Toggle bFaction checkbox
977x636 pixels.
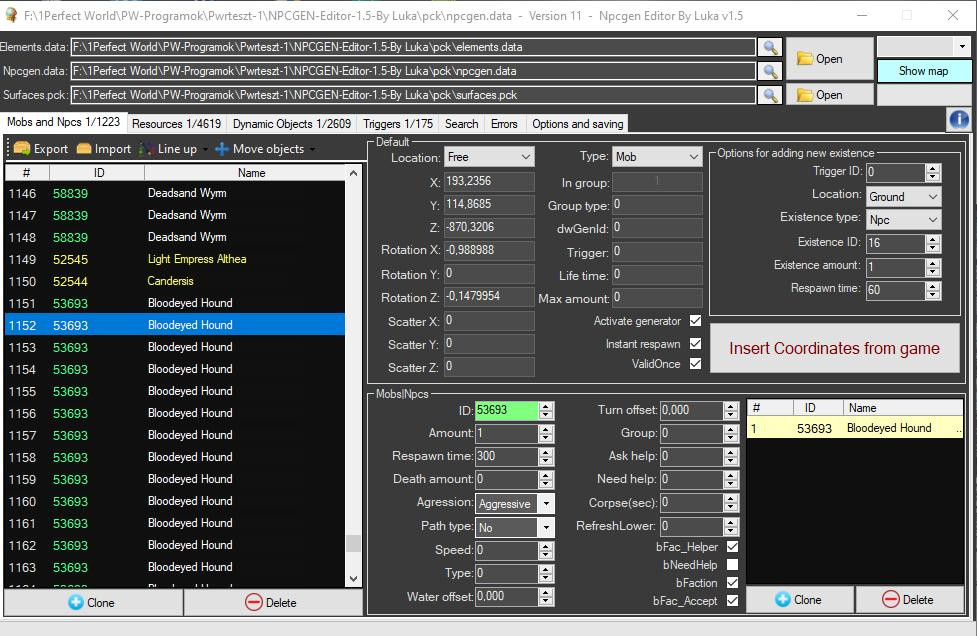tap(733, 582)
